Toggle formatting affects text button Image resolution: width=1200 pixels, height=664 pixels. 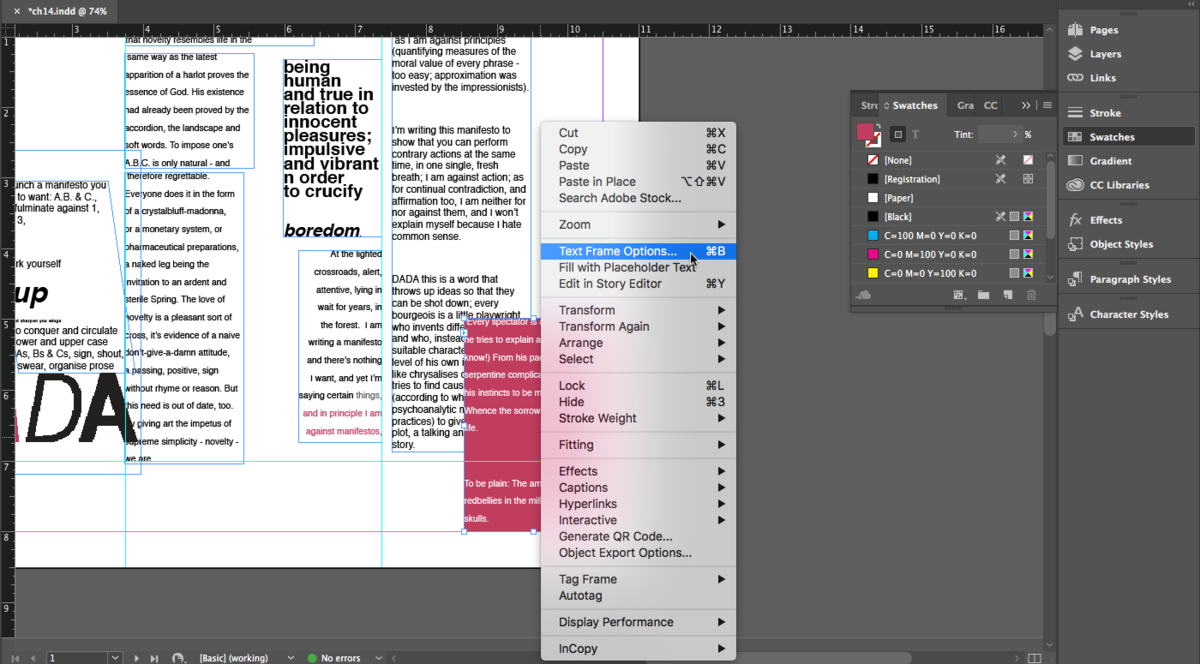(x=915, y=135)
